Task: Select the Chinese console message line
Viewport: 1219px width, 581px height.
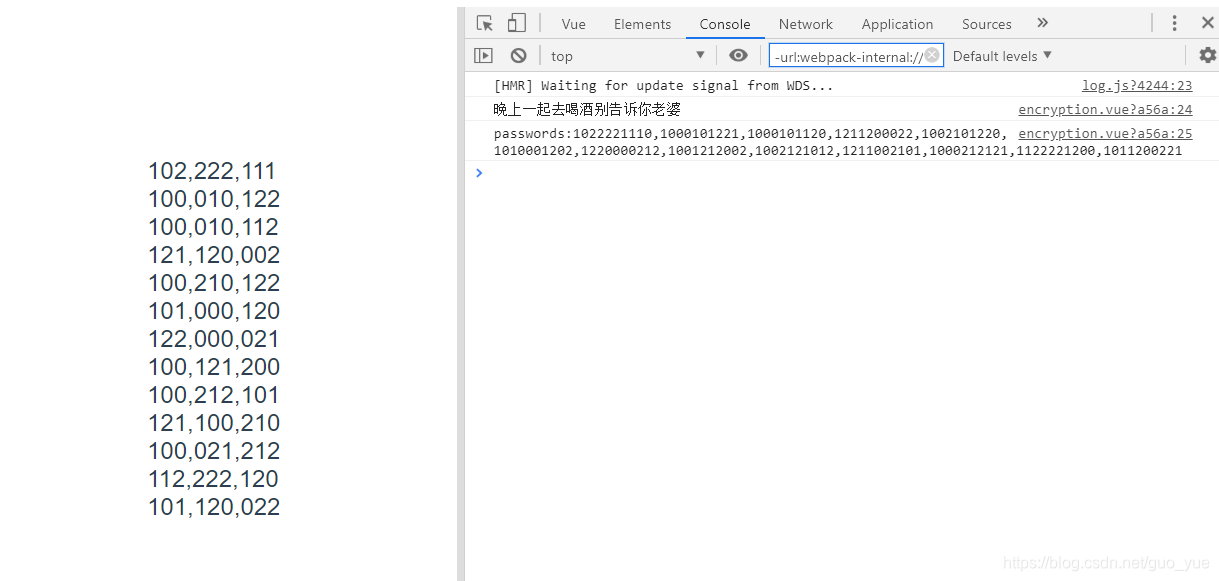Action: click(x=587, y=110)
